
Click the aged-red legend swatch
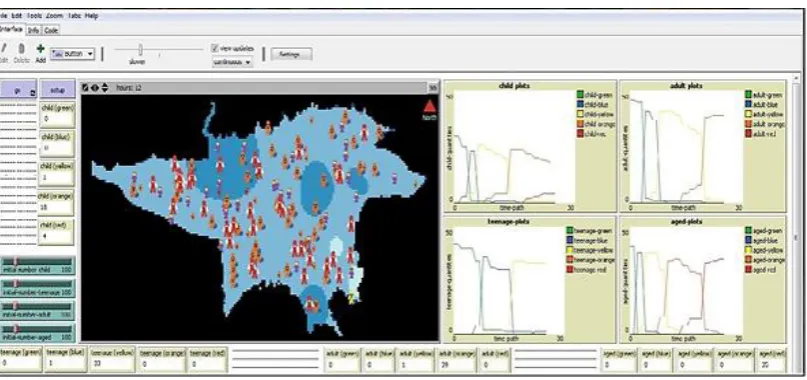[x=748, y=270]
